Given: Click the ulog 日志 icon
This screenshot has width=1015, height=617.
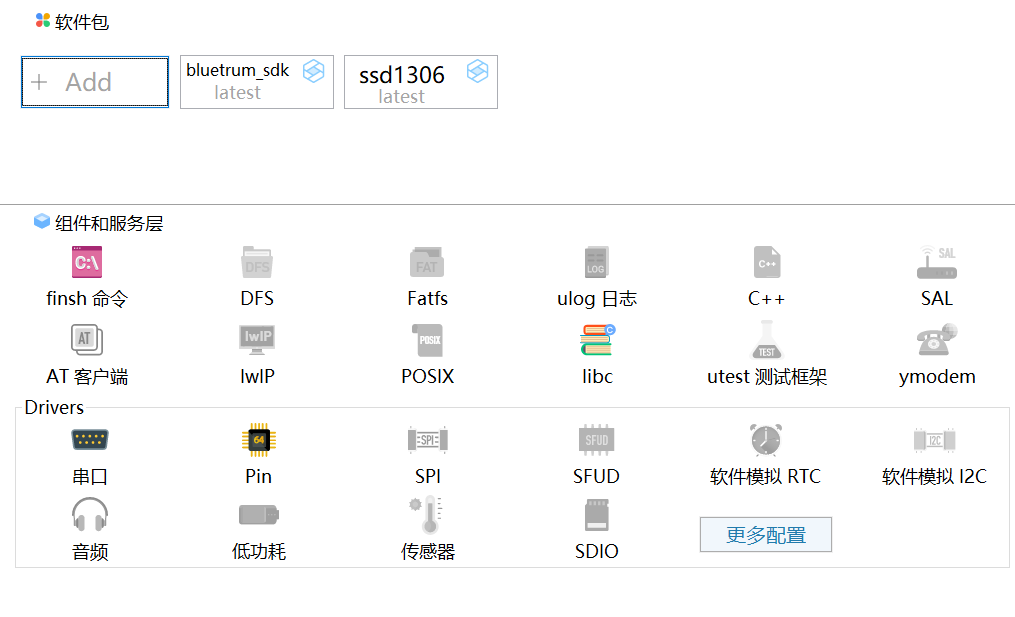Looking at the screenshot, I should click(x=596, y=262).
